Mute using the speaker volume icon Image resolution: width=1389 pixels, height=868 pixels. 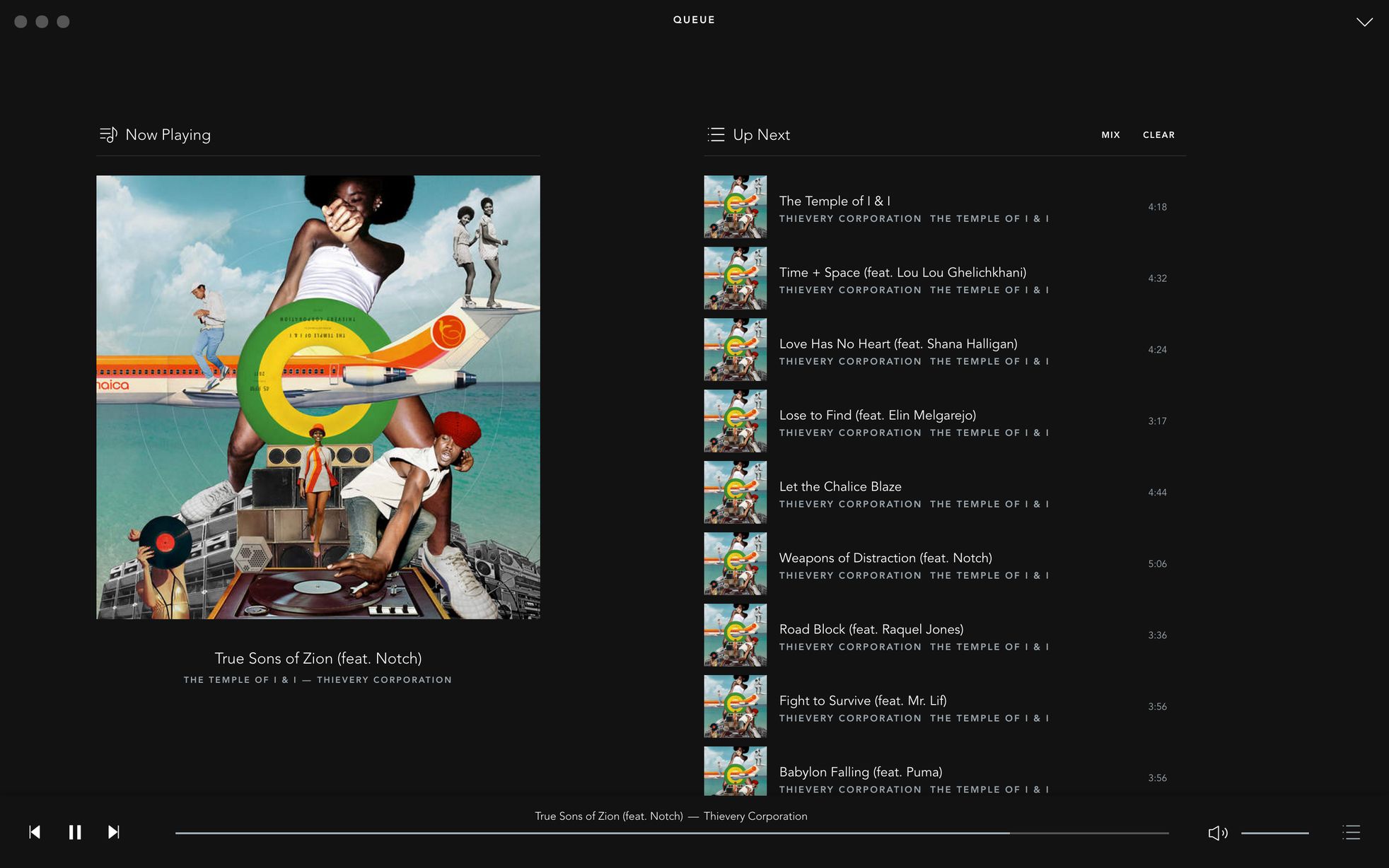click(1217, 833)
